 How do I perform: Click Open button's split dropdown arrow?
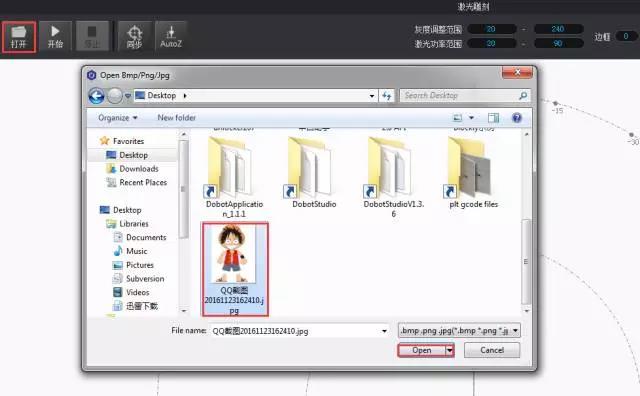point(449,350)
